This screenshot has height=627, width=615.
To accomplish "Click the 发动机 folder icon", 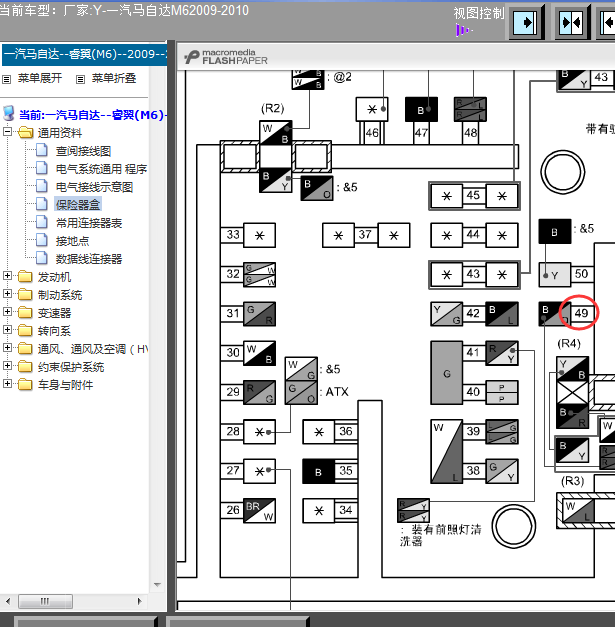I will point(25,277).
